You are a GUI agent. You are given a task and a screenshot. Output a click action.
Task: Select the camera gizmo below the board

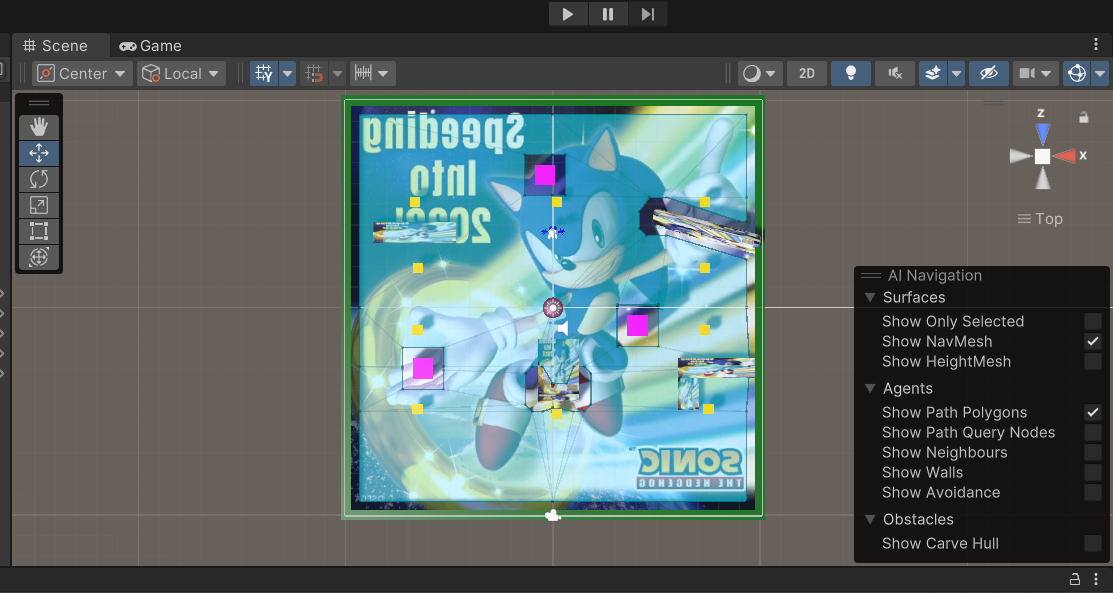pos(553,516)
